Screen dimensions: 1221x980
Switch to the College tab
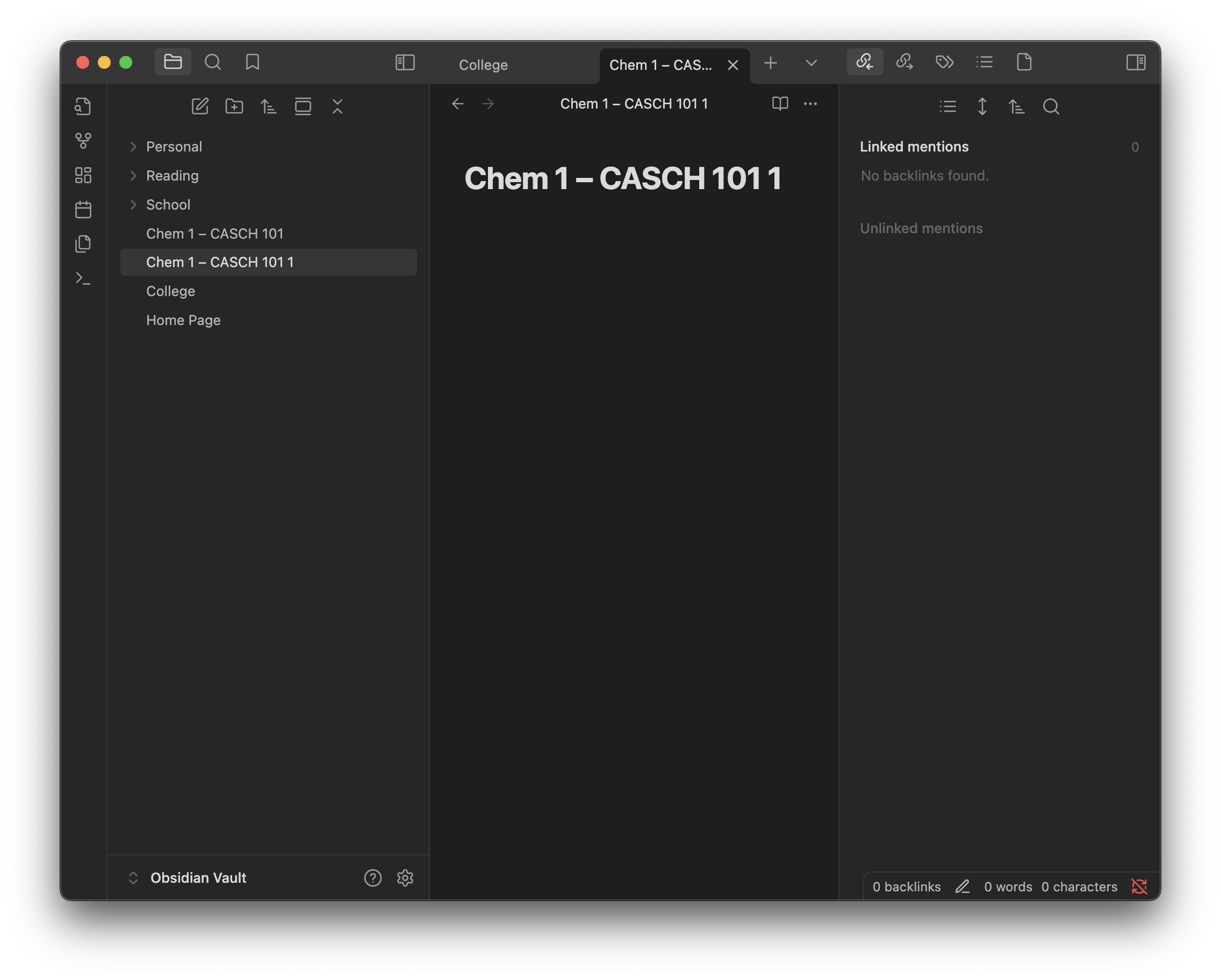[483, 65]
